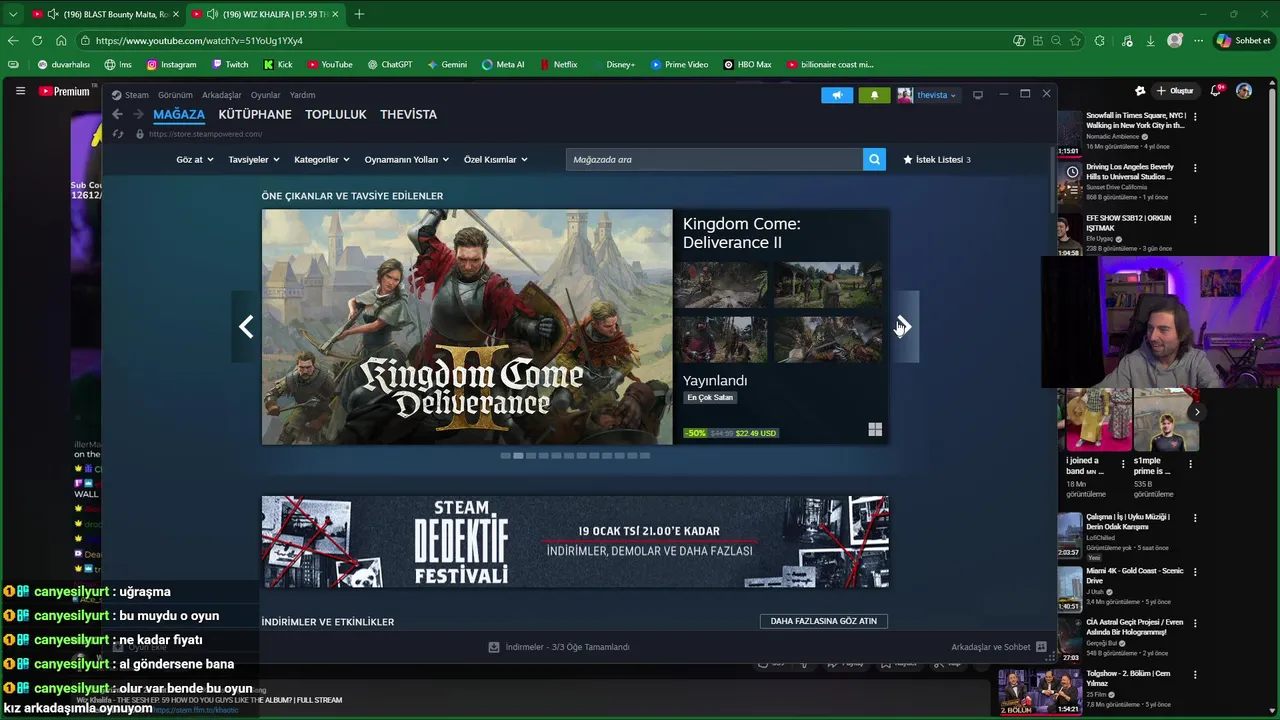This screenshot has width=1280, height=720.
Task: Click in the Mağazada ara search field
Action: [x=714, y=159]
